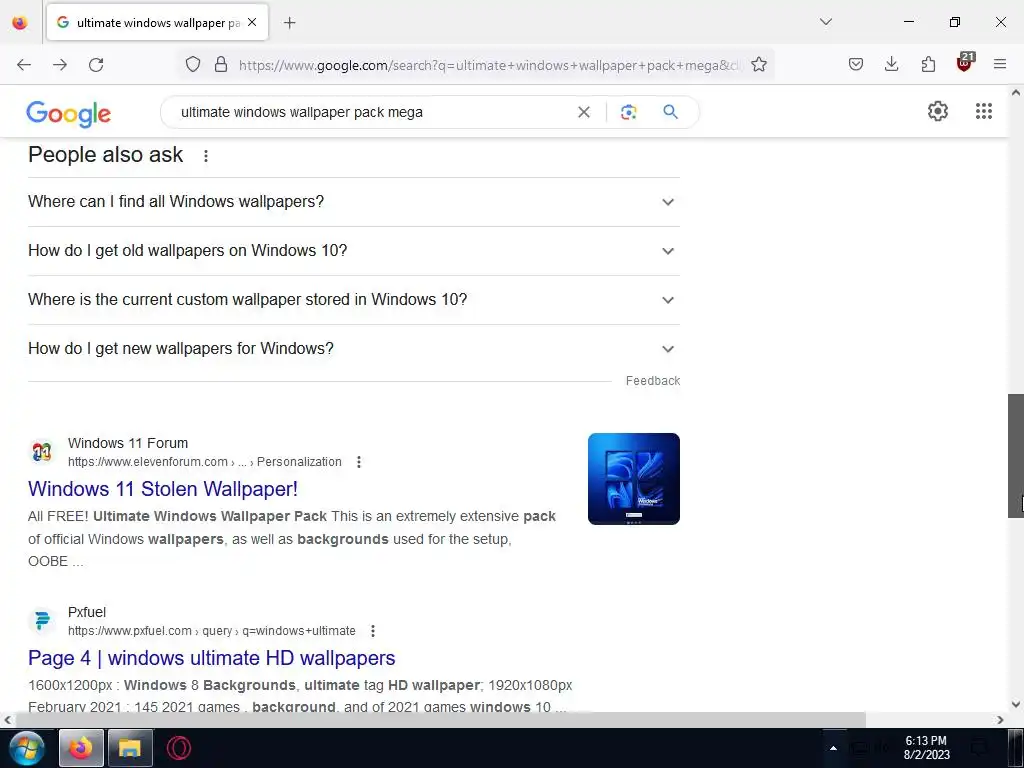This screenshot has height=768, width=1024.
Task: Open People also ask options menu
Action: pos(206,156)
